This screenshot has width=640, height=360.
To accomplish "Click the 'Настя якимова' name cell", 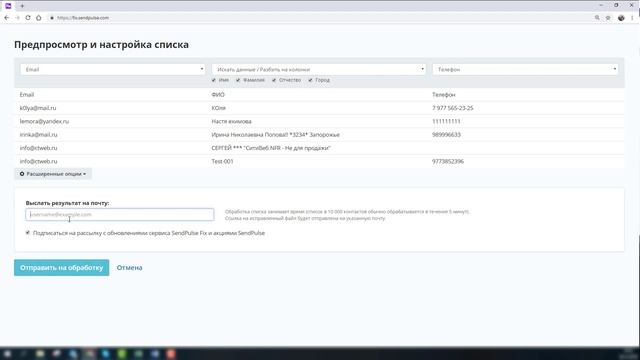I will 231,121.
